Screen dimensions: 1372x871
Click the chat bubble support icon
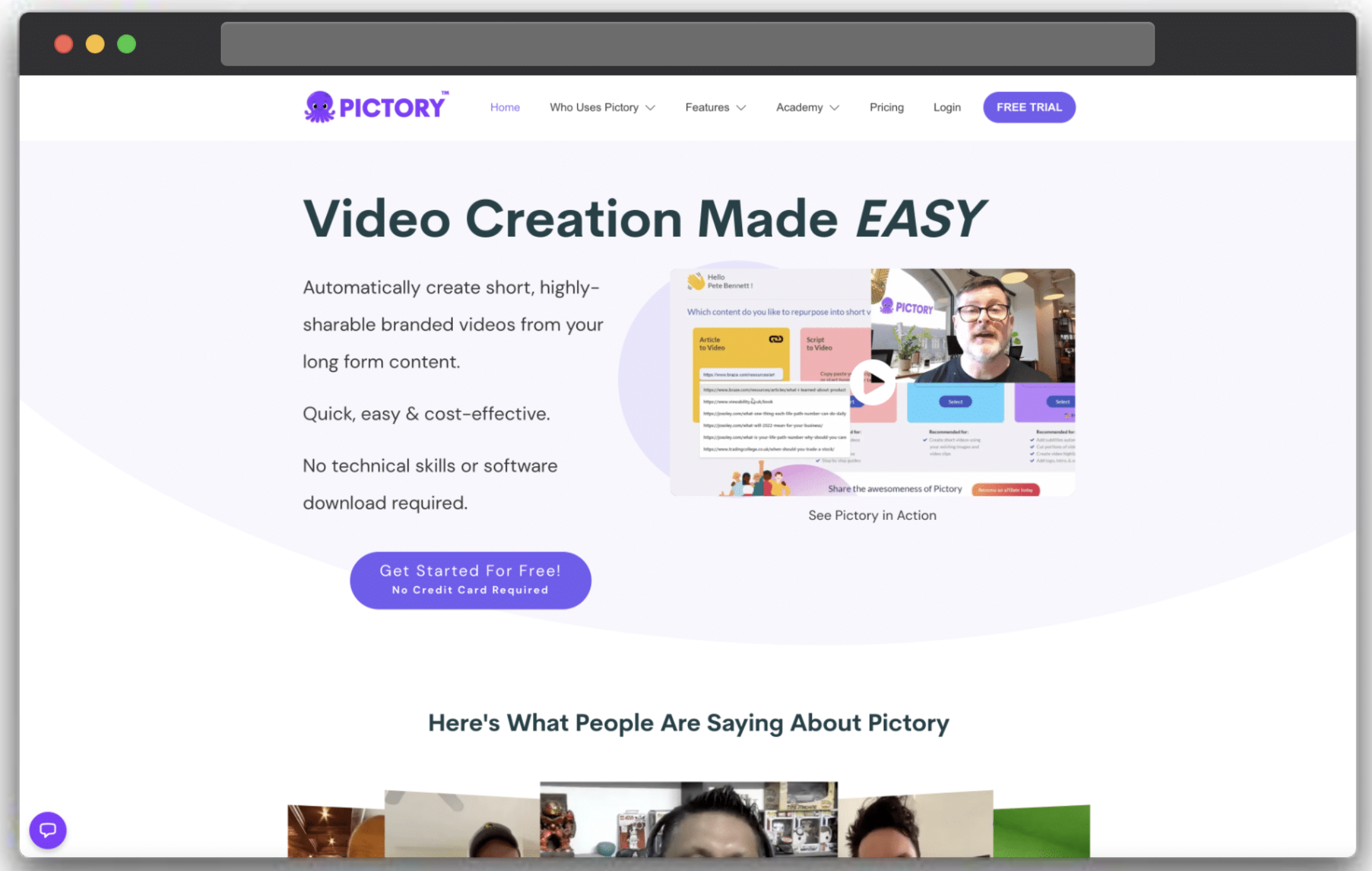[47, 831]
